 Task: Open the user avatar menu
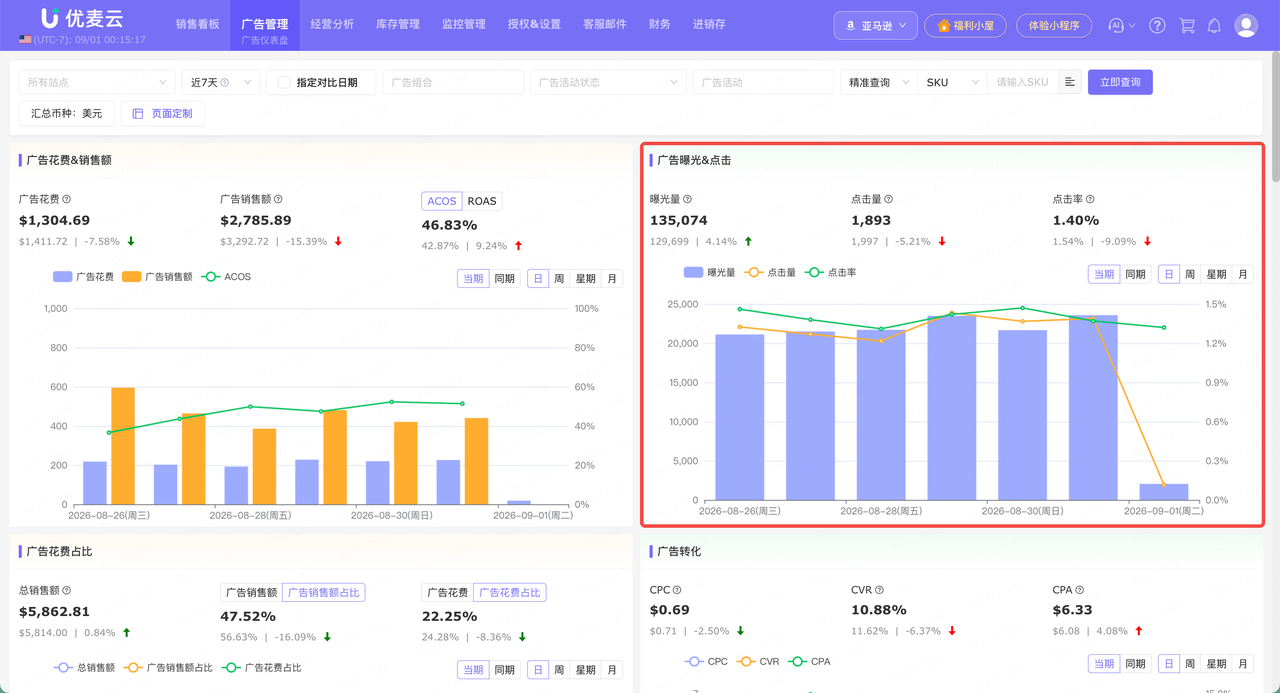pos(1246,26)
